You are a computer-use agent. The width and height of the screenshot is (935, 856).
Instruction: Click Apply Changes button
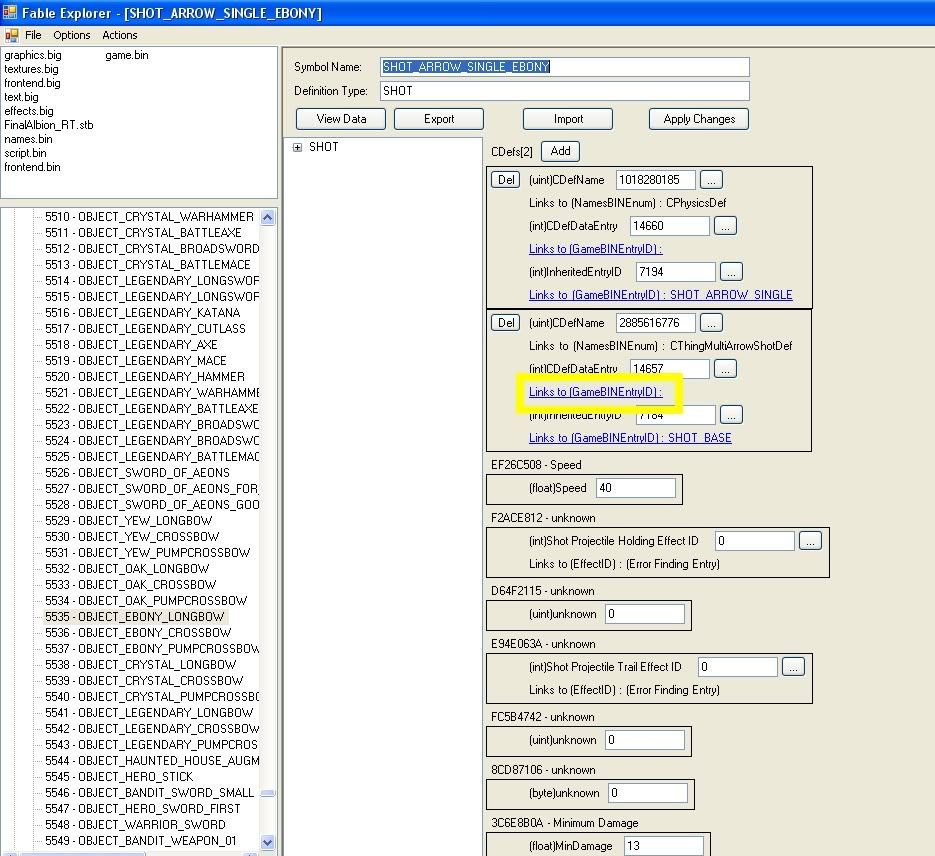pos(699,119)
